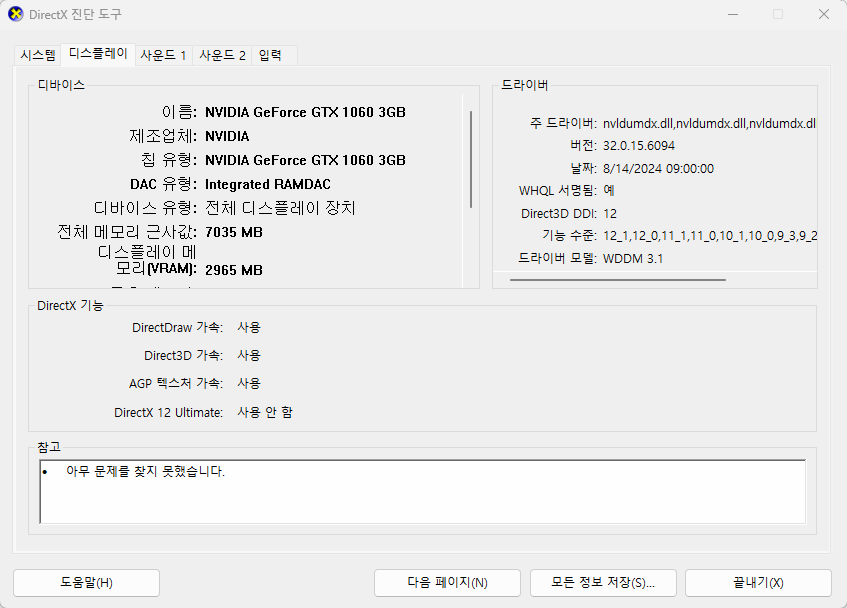Click DirectX 12 Ultimate value 사용 안 함
This screenshot has height=608, width=847.
click(265, 413)
